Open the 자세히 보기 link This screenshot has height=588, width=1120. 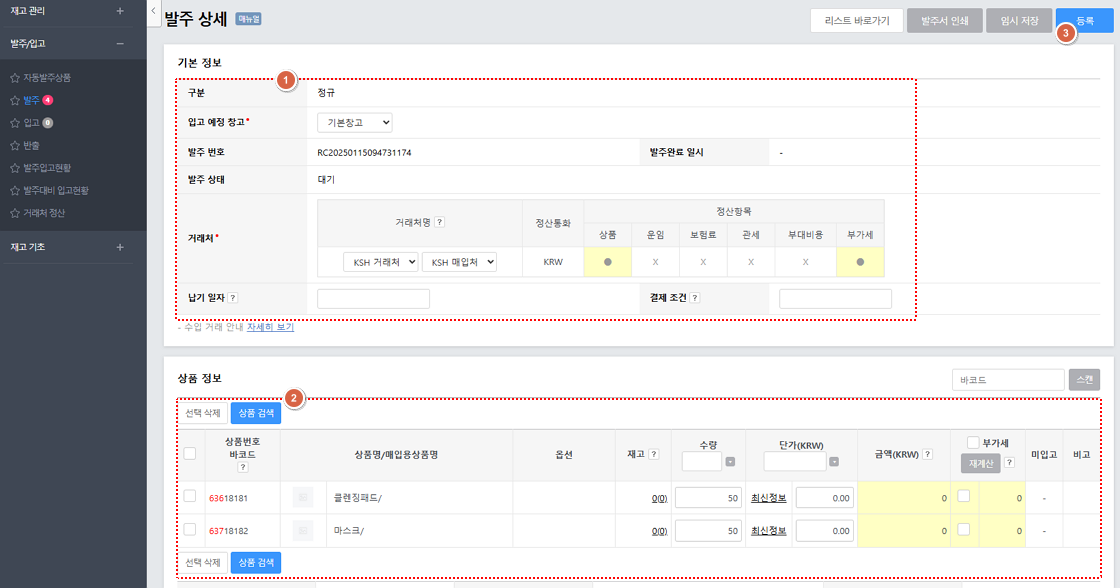(x=270, y=327)
